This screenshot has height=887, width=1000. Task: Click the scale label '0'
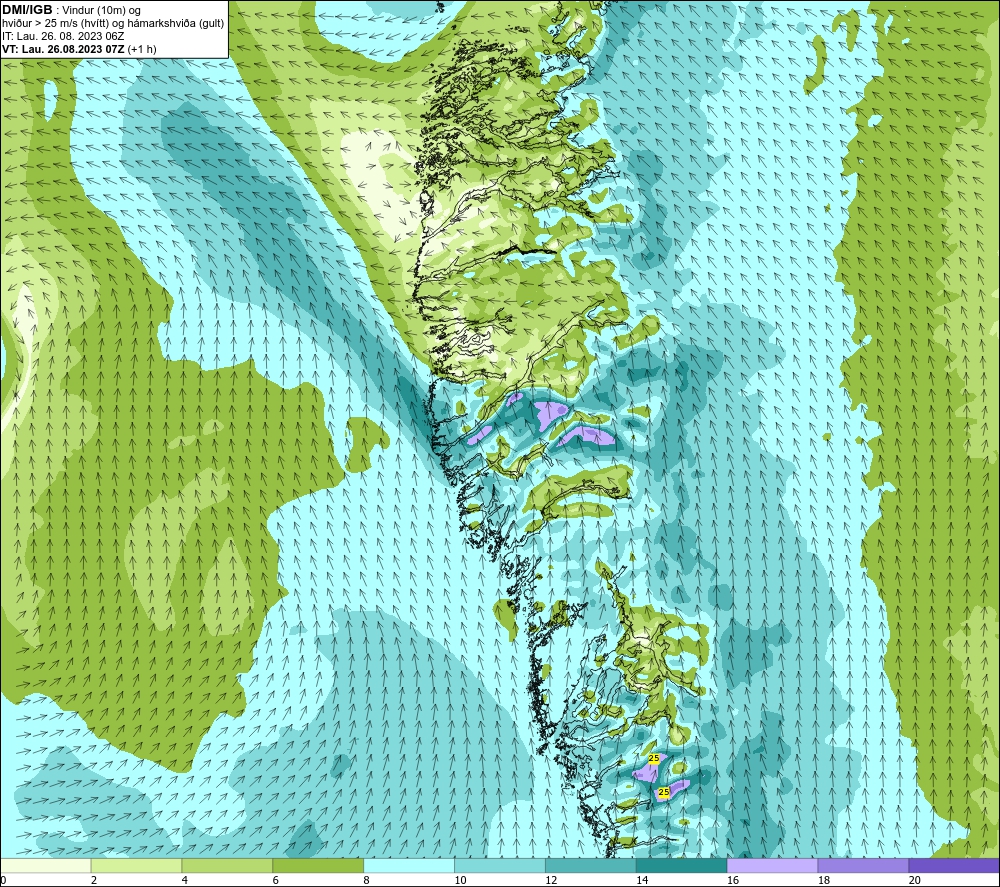pyautogui.click(x=3, y=881)
